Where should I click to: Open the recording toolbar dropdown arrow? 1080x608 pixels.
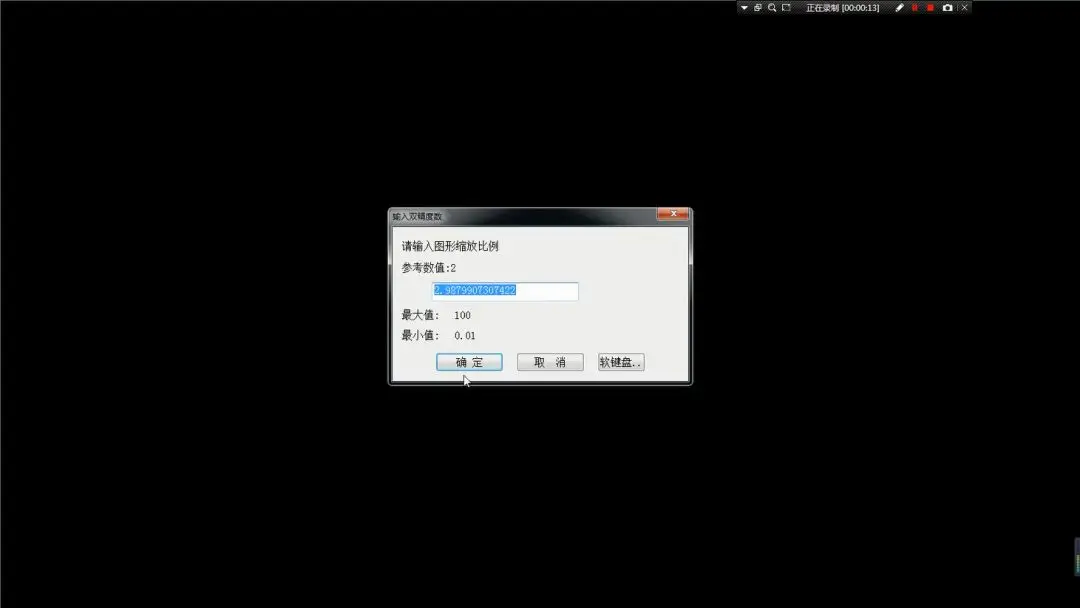[x=744, y=7]
